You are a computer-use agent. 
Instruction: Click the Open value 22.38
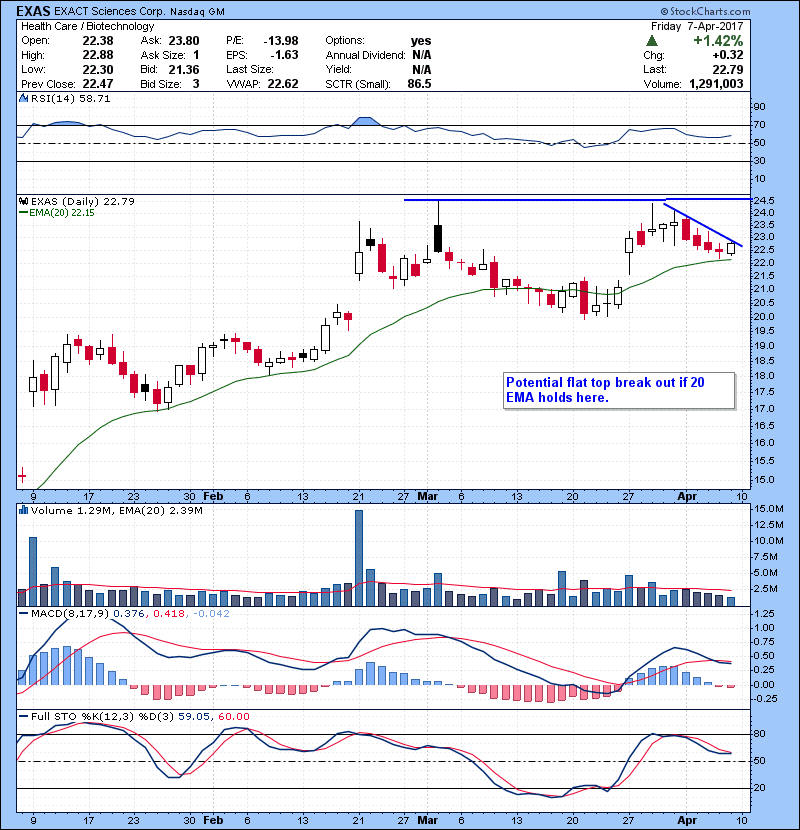click(x=97, y=41)
